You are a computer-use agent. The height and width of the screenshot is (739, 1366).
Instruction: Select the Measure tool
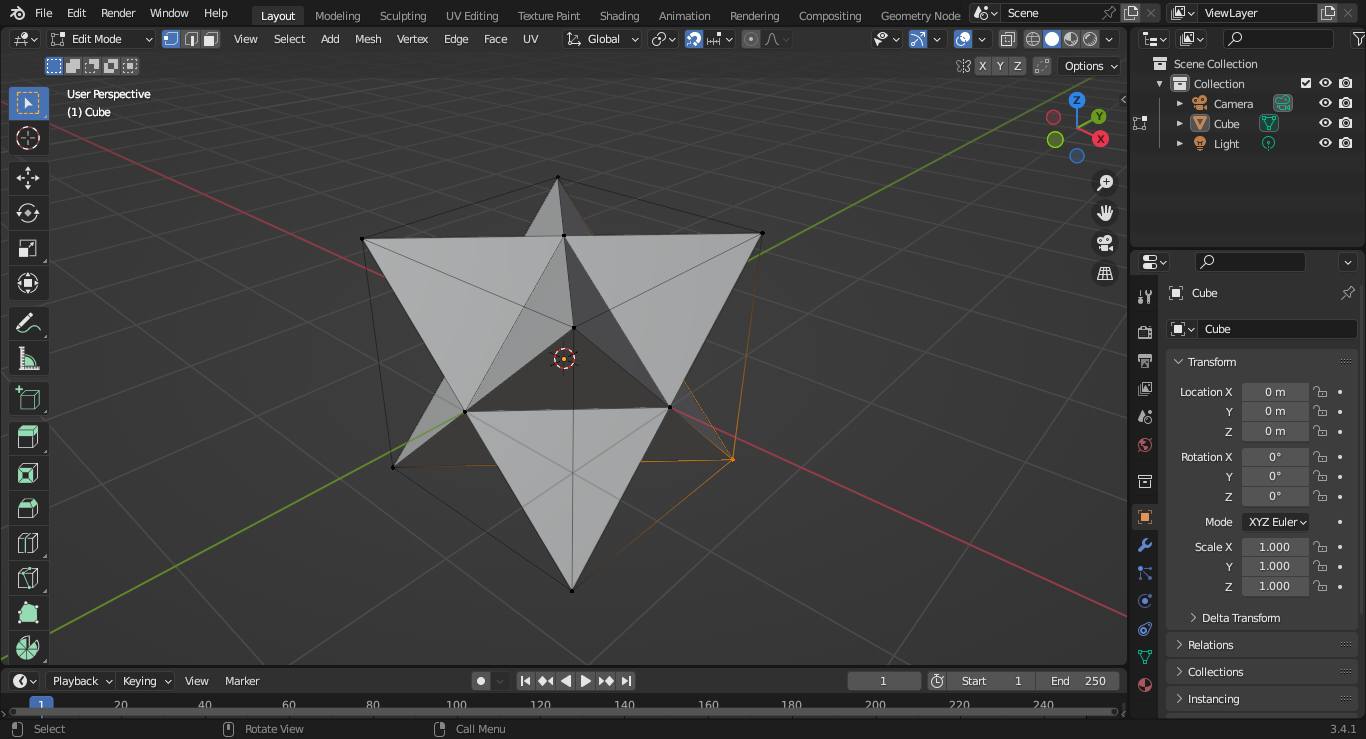point(28,358)
